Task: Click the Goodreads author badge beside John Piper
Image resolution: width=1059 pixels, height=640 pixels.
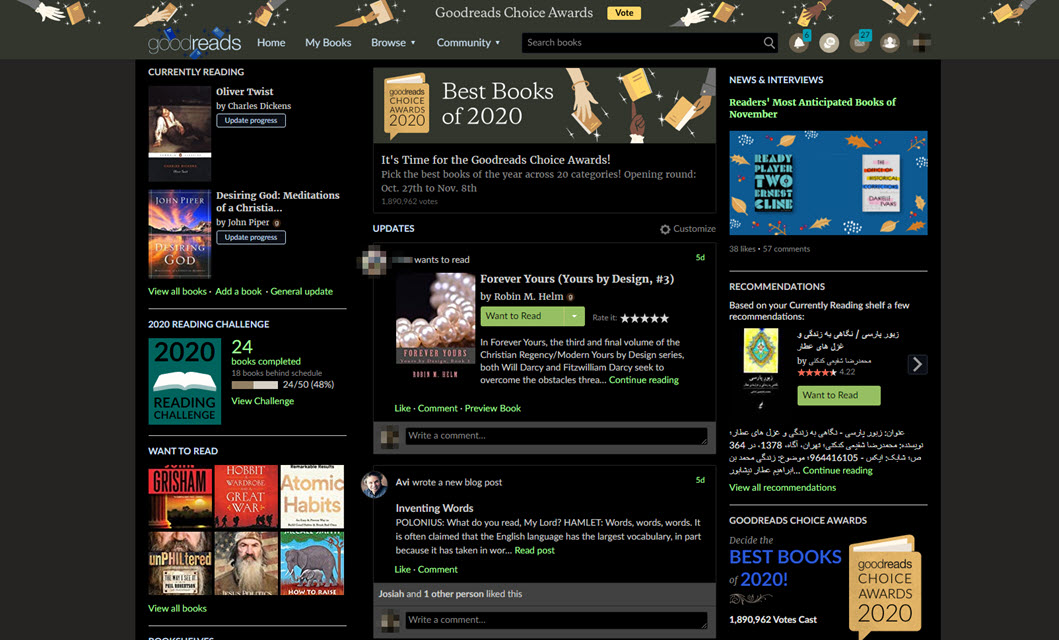Action: pos(276,222)
